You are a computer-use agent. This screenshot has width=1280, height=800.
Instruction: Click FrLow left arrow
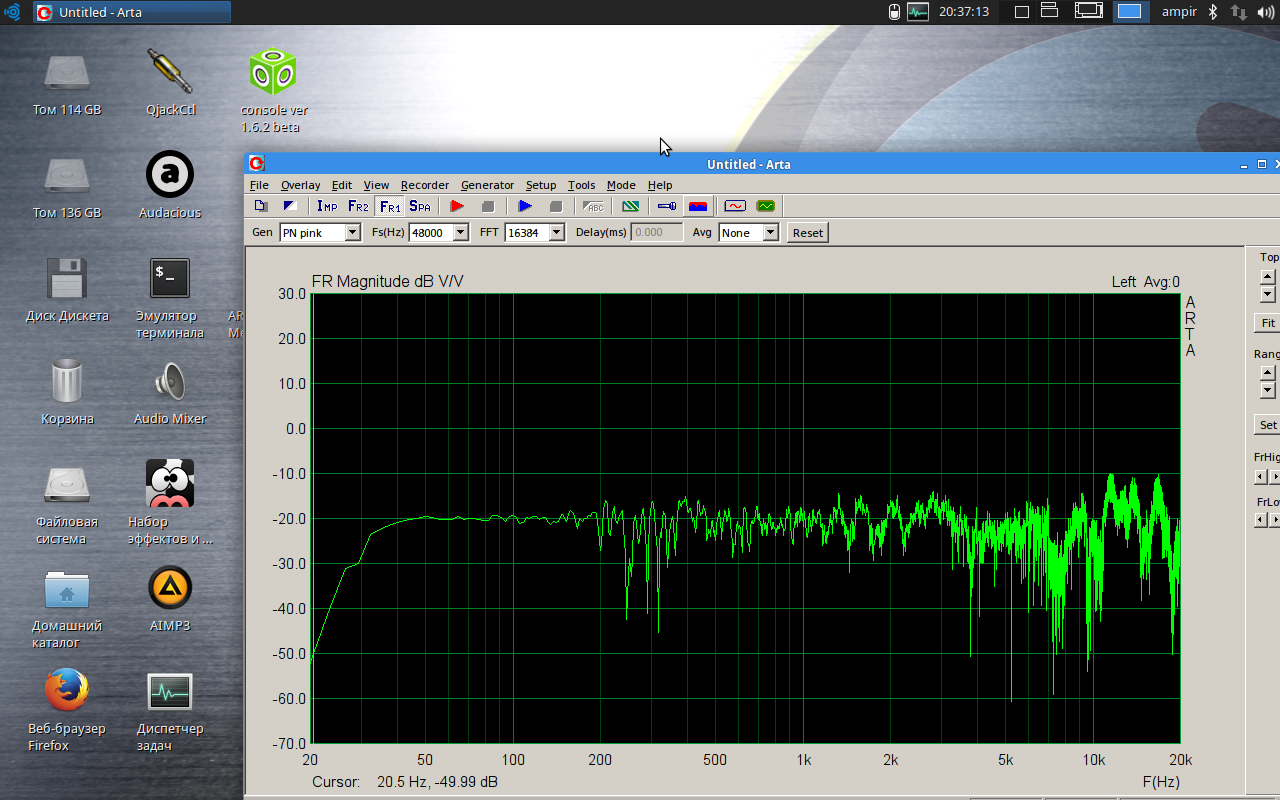coord(1260,520)
